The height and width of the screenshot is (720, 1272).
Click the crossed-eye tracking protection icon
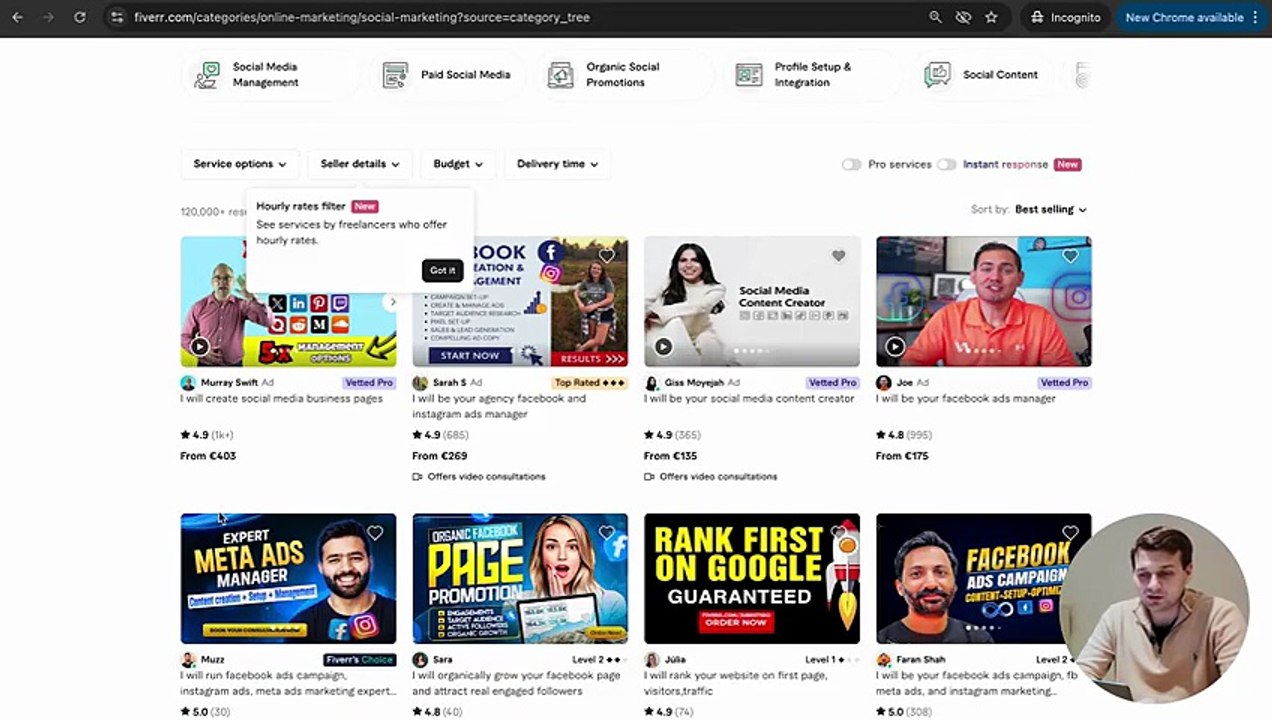tap(963, 17)
